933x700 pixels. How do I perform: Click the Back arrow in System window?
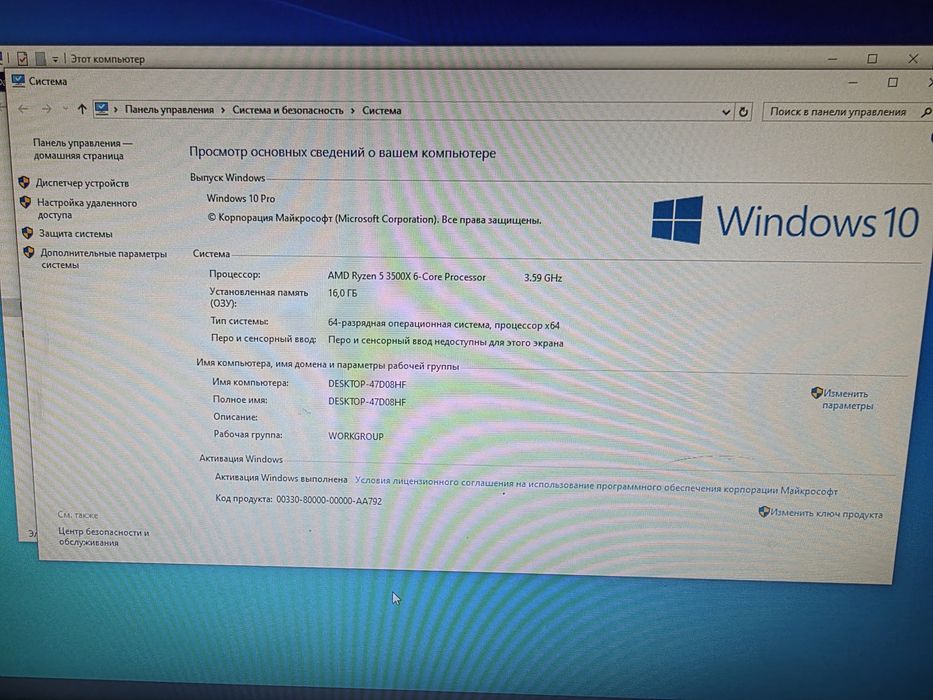[24, 109]
